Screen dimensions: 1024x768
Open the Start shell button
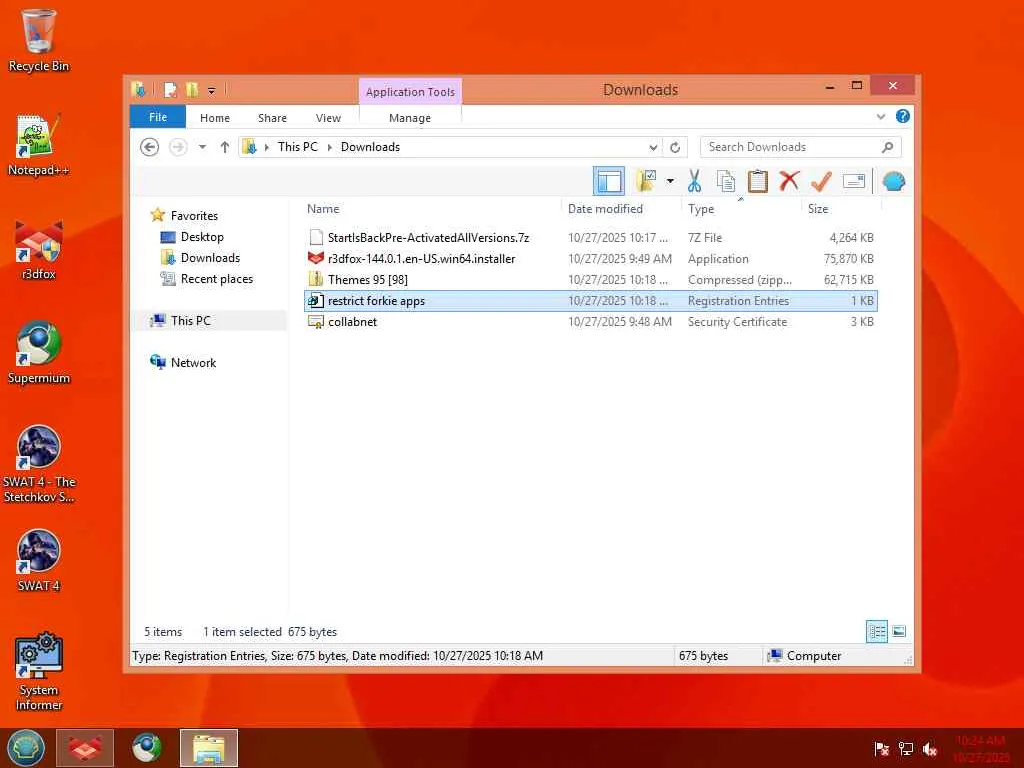[x=25, y=748]
